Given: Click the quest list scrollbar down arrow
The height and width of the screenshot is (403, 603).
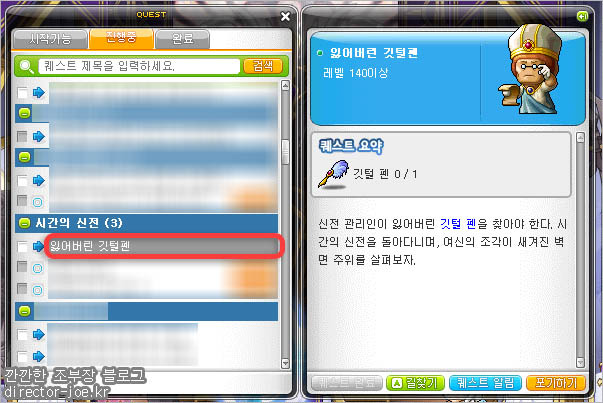Looking at the screenshot, I should 285,363.
